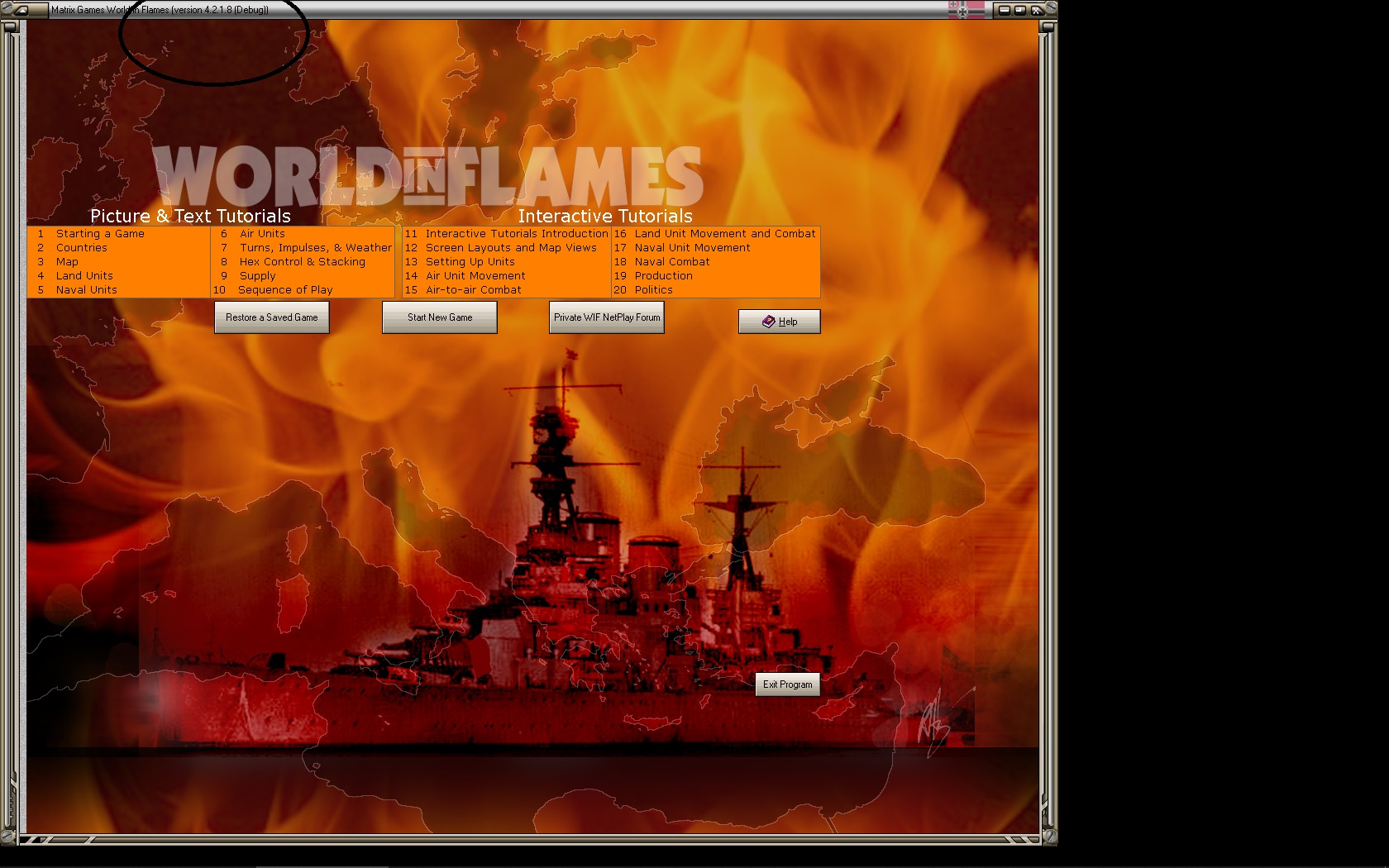Open the Naval Combat interactive tutorial

coord(671,261)
